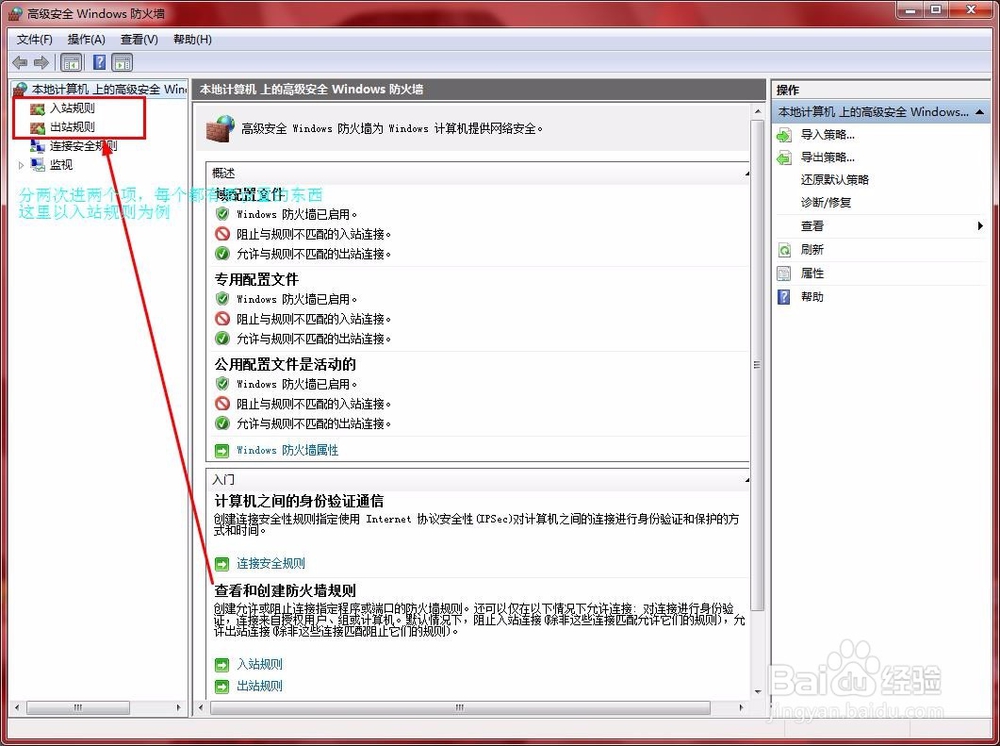Image resolution: width=1000 pixels, height=746 pixels.
Task: Select 连接安全规则 in the tree
Action: point(84,146)
